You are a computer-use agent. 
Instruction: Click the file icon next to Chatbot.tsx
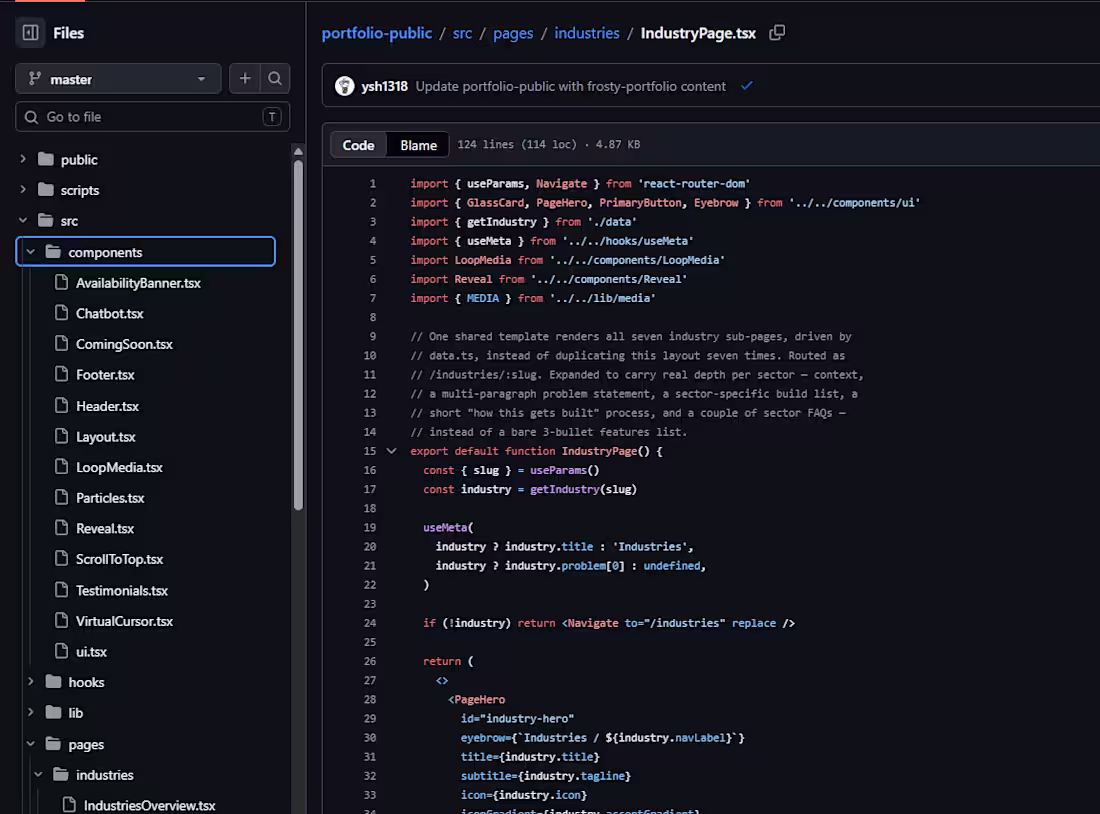point(62,313)
